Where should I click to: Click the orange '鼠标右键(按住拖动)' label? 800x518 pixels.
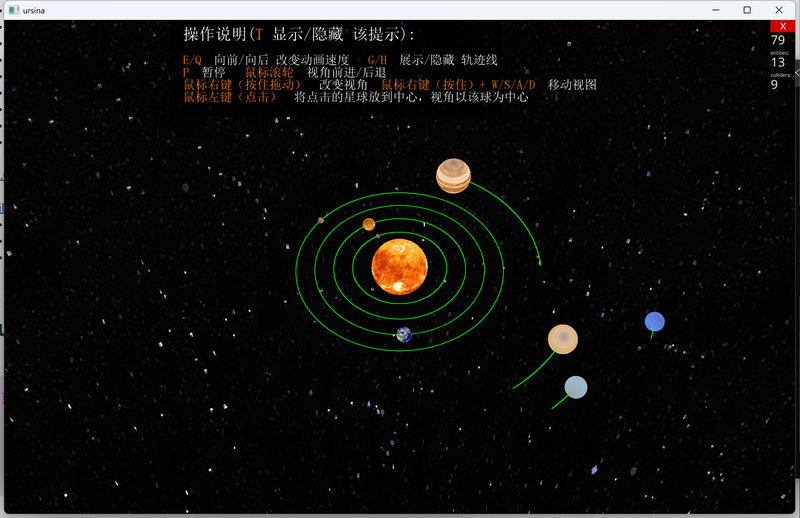tap(242, 85)
